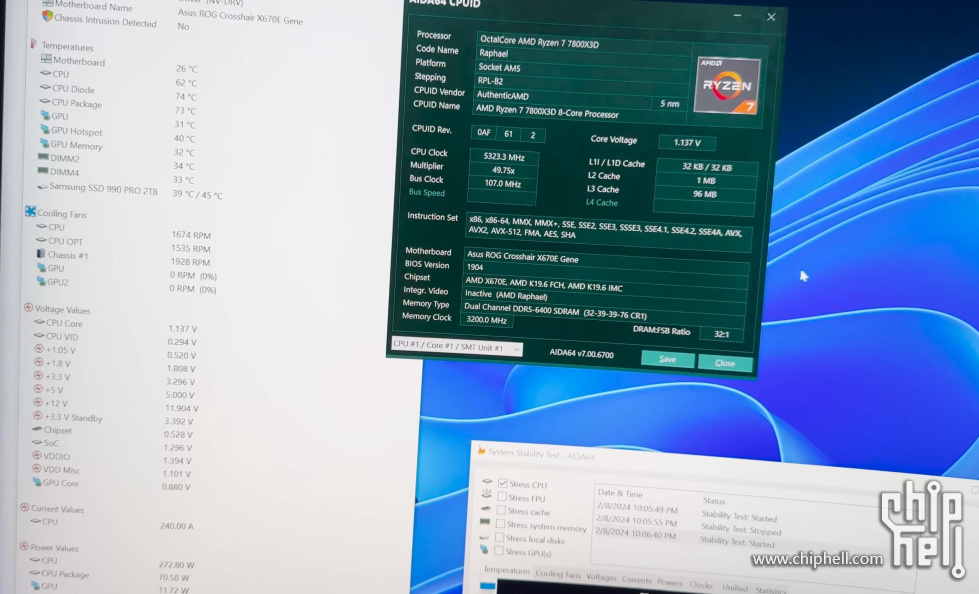
Task: Click the Voltage Values section icon
Action: coord(28,307)
